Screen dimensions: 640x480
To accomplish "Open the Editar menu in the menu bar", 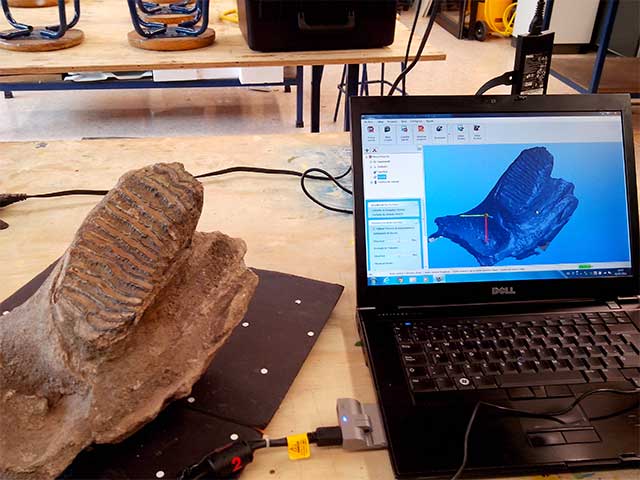I will click(x=380, y=122).
